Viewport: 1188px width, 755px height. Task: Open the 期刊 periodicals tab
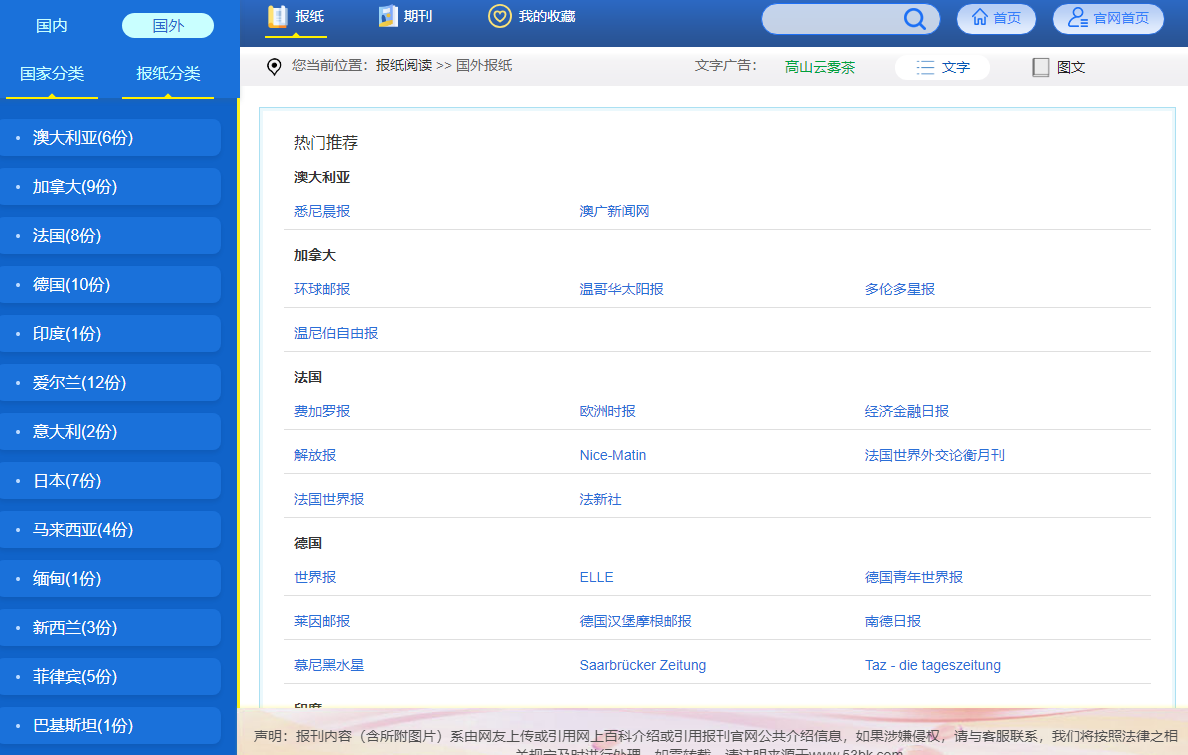pos(405,17)
